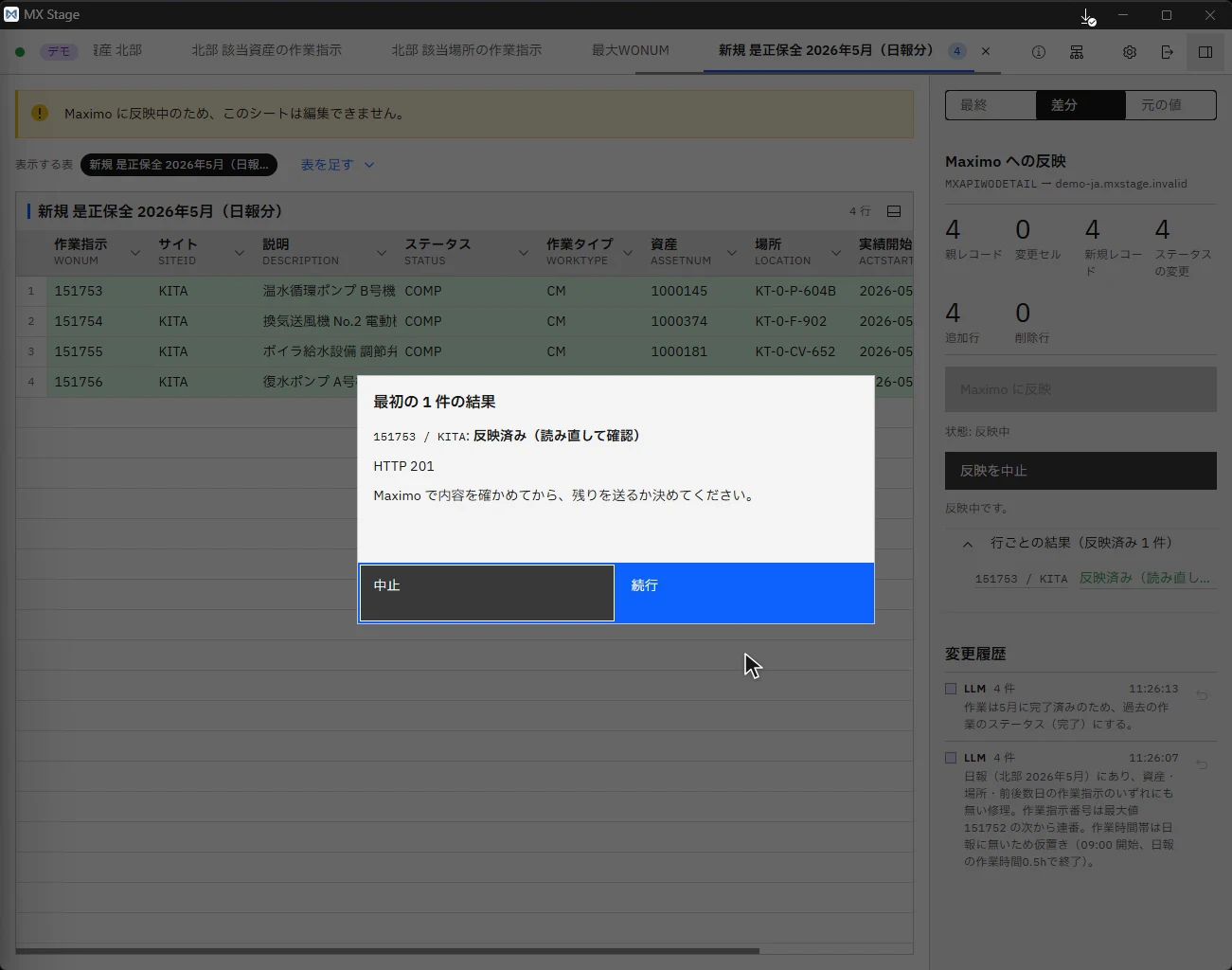Click the 新規 是正保全 table chip

179,165
